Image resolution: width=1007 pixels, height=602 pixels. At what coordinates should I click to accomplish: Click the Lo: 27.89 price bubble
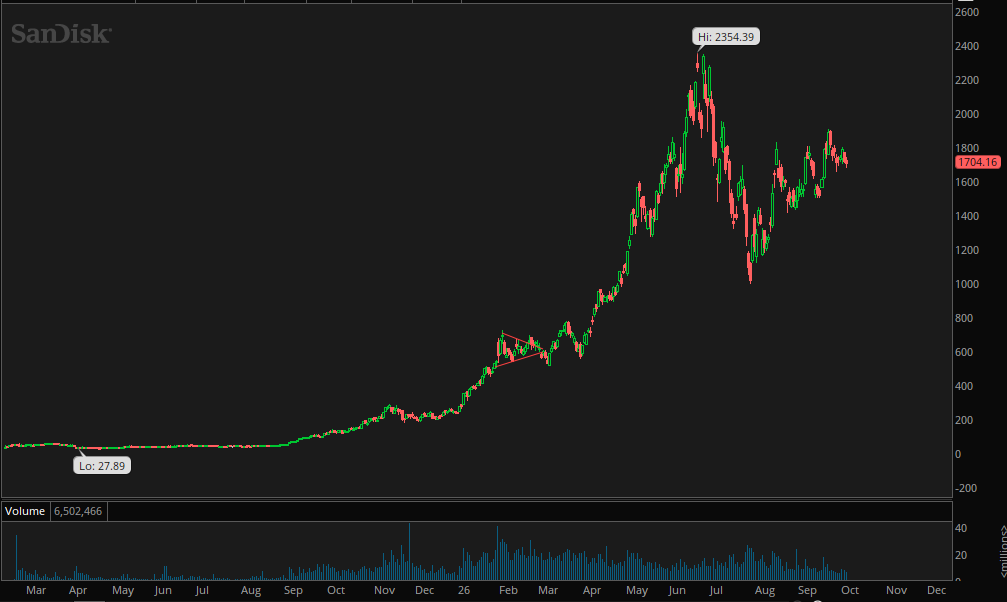pyautogui.click(x=102, y=466)
